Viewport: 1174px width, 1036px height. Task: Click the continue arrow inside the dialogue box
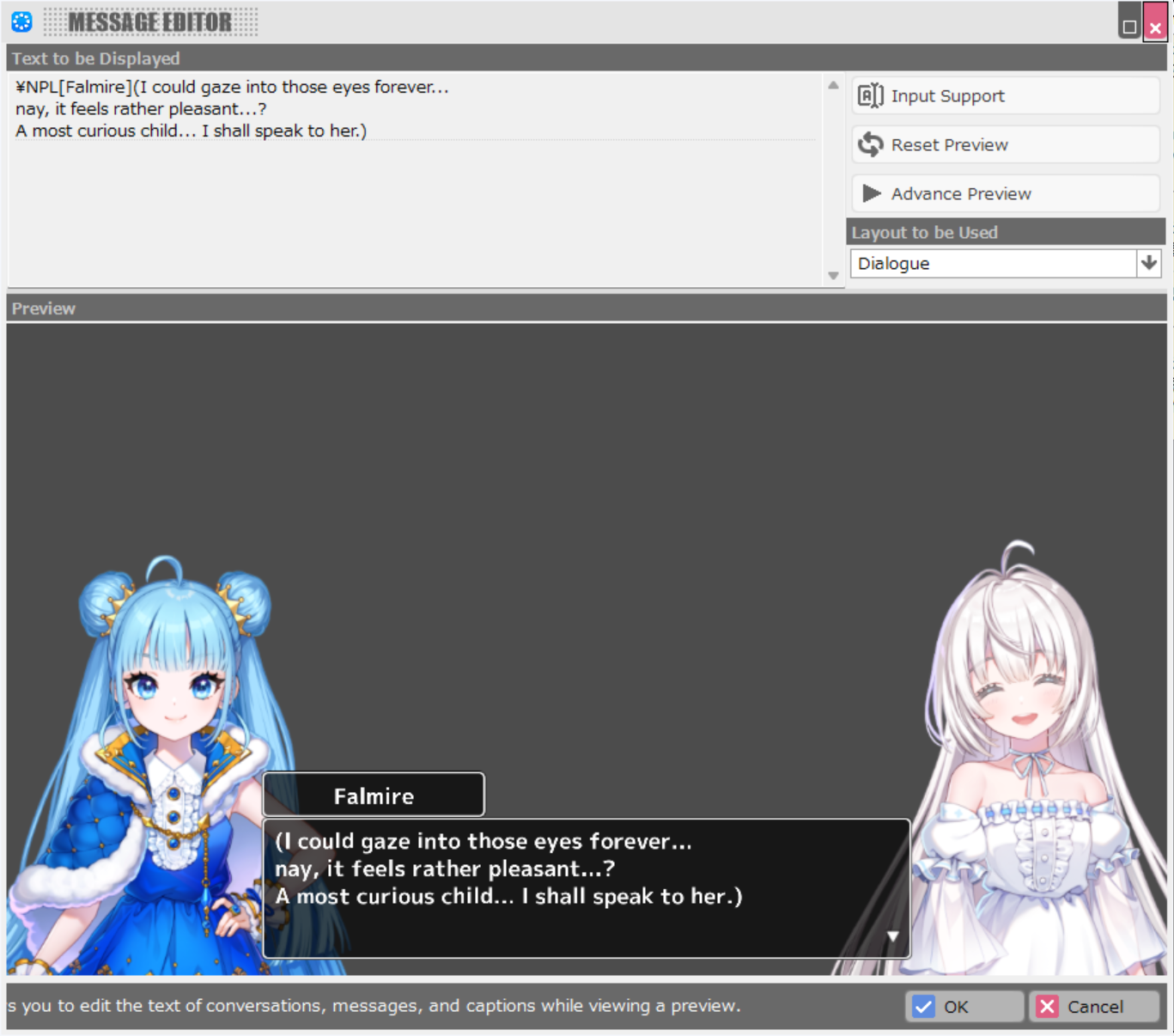point(891,935)
